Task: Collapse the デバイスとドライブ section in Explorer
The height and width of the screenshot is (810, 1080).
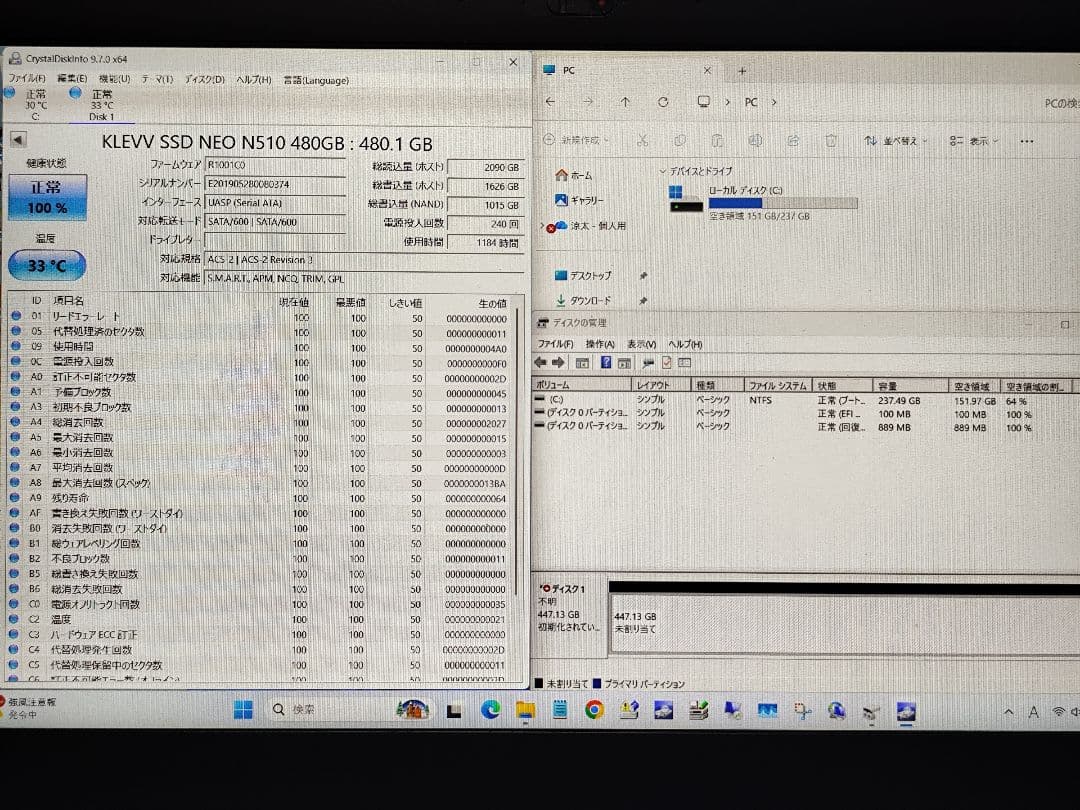Action: 665,171
